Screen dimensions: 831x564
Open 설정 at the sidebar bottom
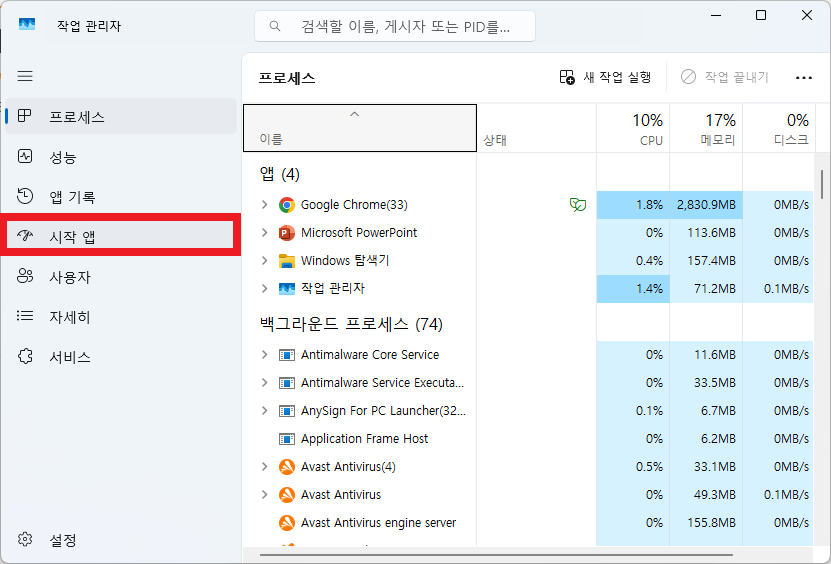121,540
